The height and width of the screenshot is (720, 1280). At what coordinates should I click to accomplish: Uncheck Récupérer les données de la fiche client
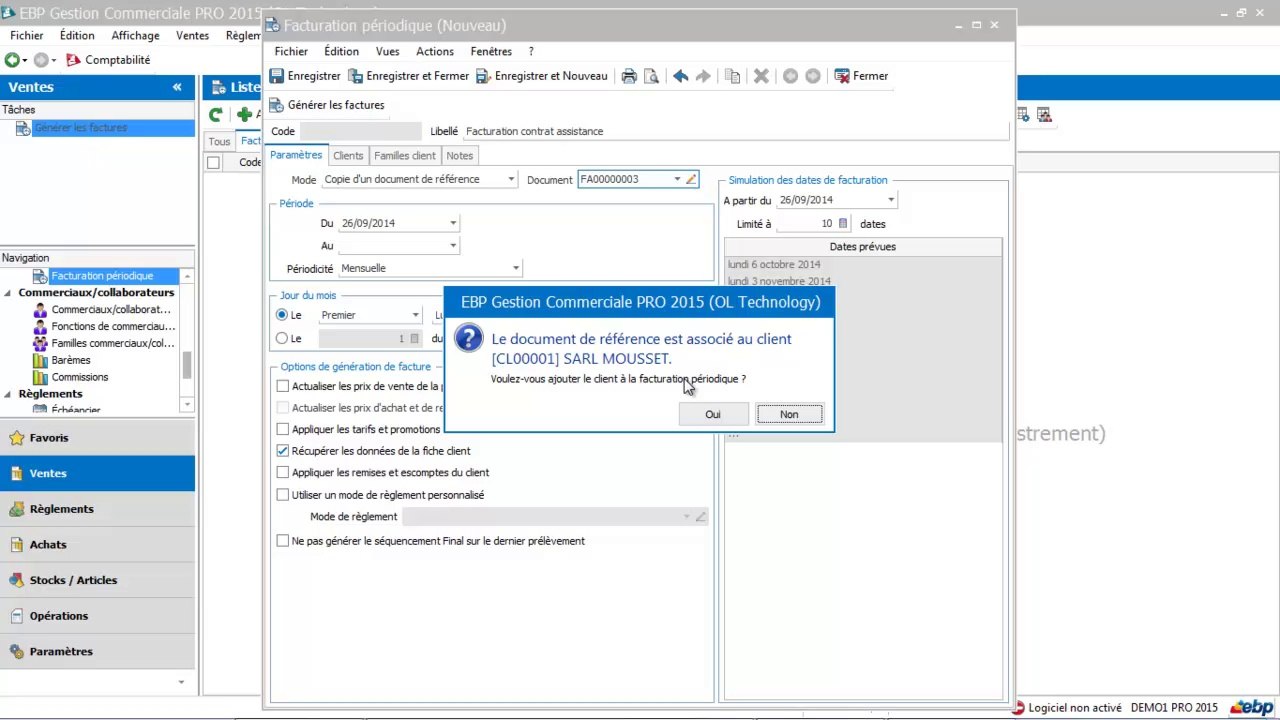tap(283, 451)
